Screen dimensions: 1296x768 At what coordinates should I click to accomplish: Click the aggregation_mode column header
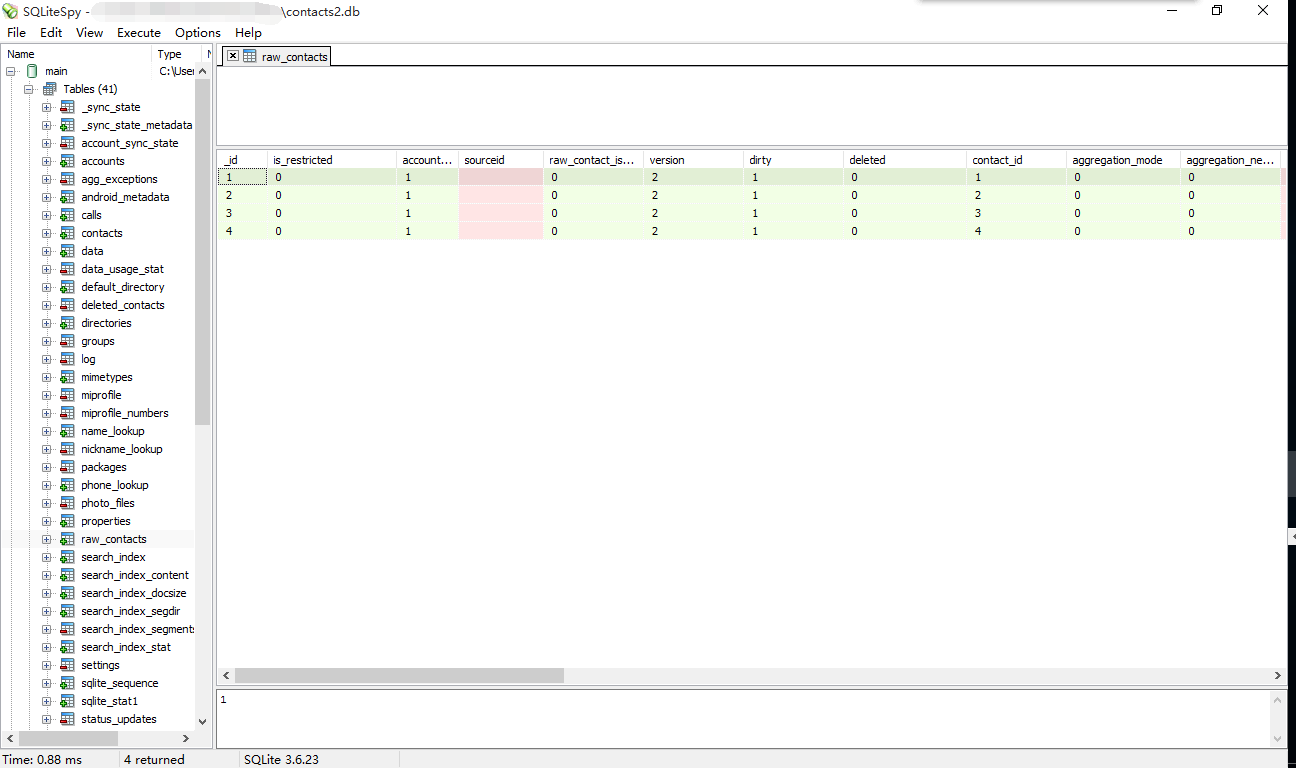coord(1124,160)
